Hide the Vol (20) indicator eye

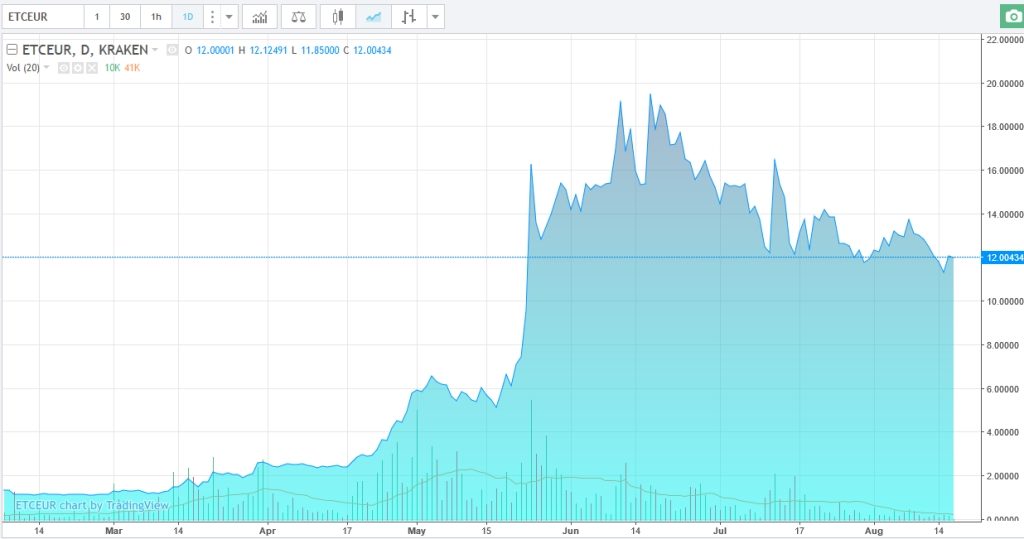(63, 67)
